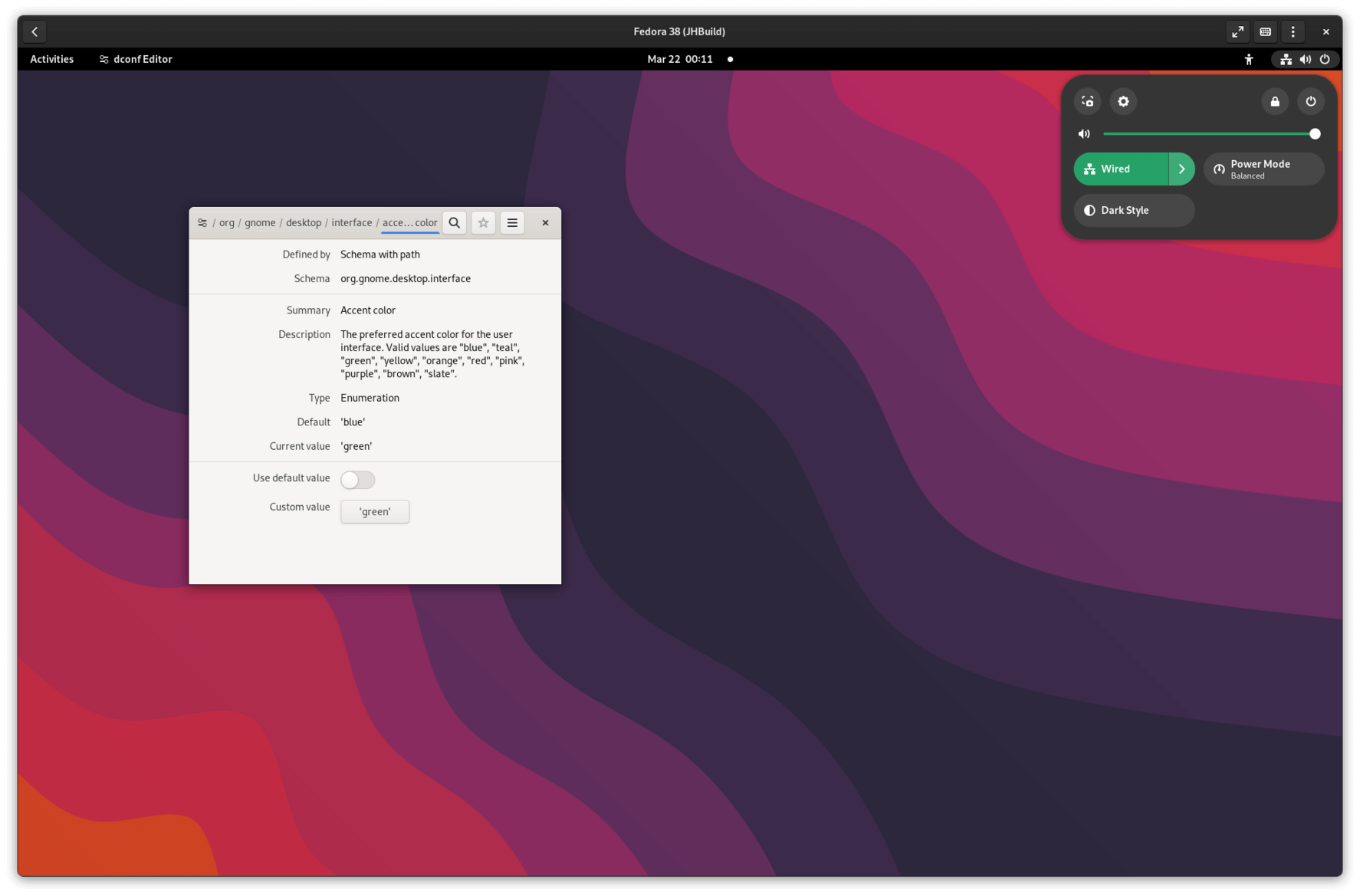The image size is (1360, 896).
Task: Open the dconf Editor app menu
Action: [x=136, y=59]
